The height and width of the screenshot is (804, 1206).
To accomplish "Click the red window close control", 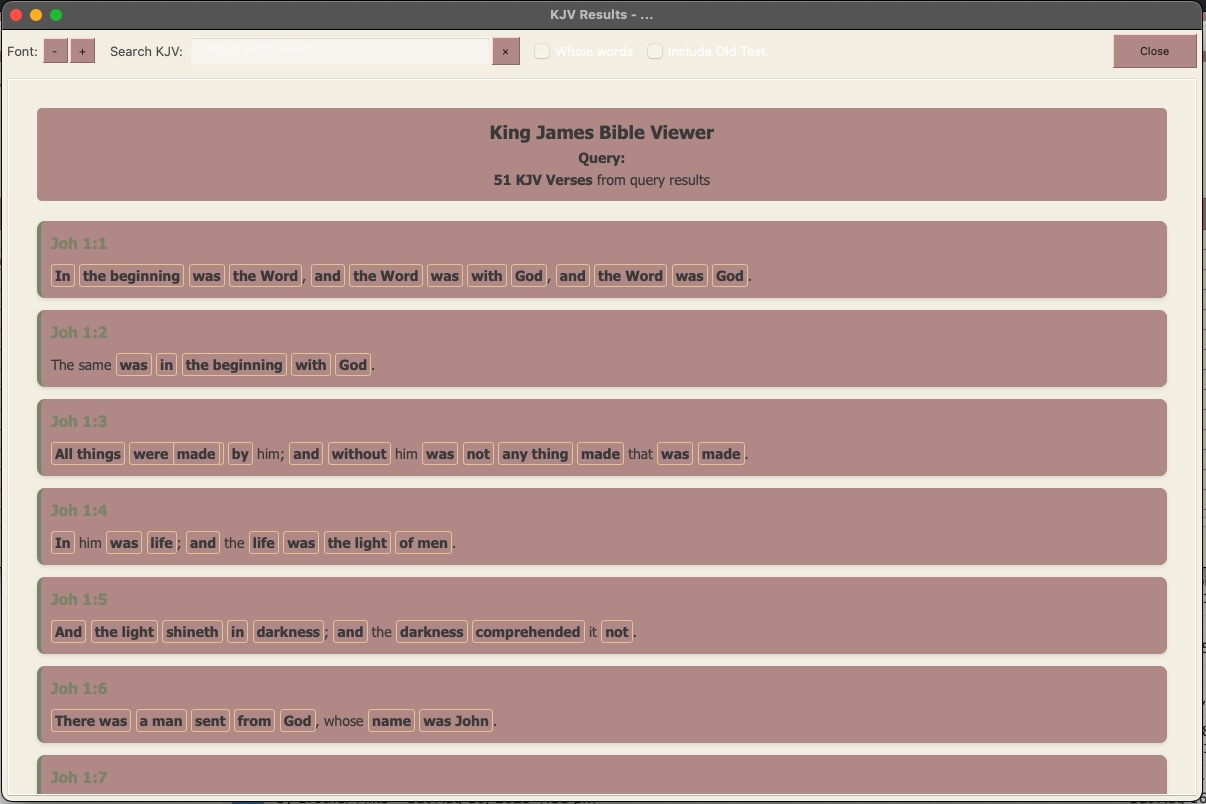I will coord(16,15).
